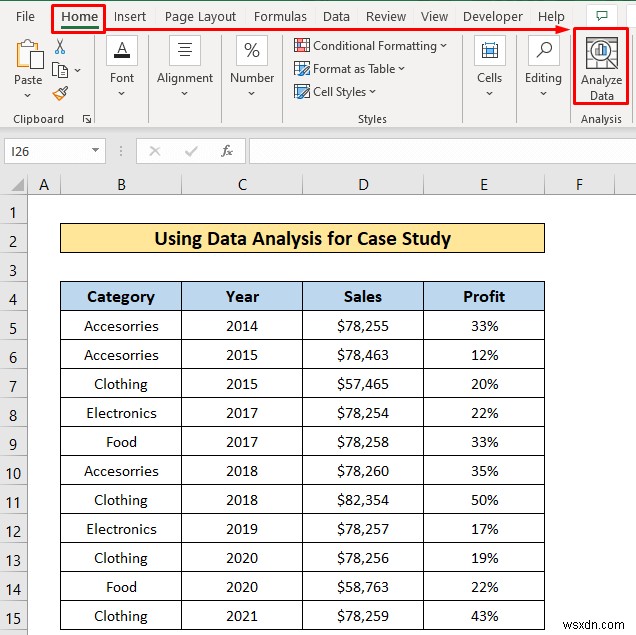Open the Comments speech bubble icon
The width and height of the screenshot is (636, 635).
[x=601, y=17]
